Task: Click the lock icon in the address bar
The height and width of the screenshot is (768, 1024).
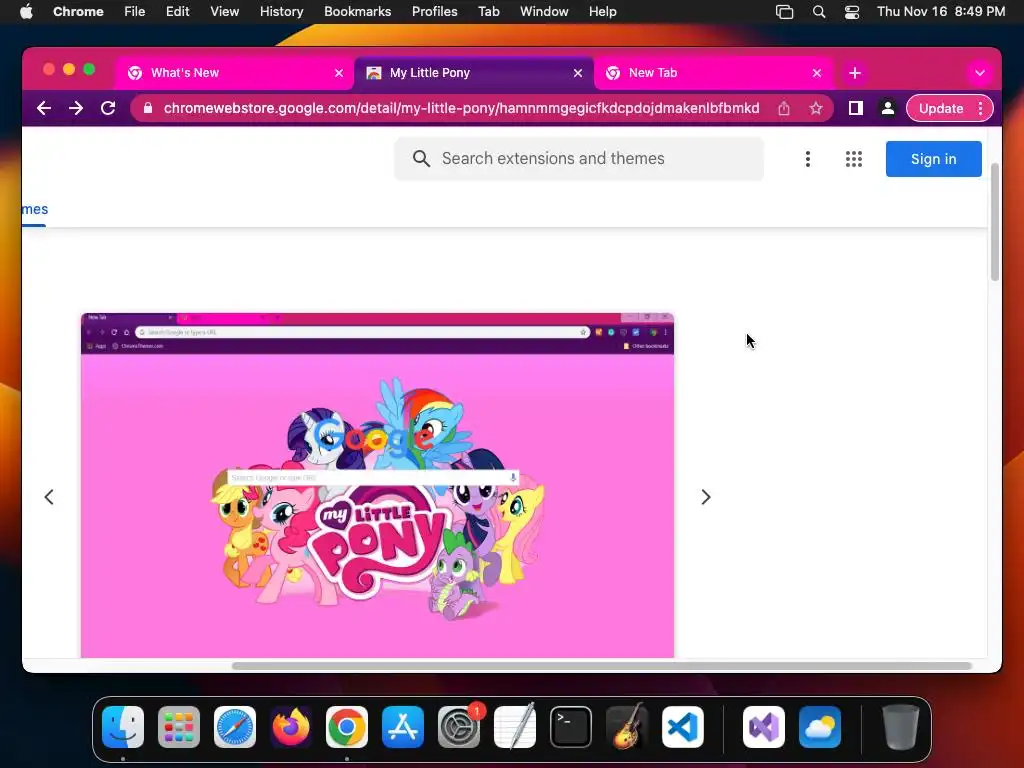Action: 148,108
